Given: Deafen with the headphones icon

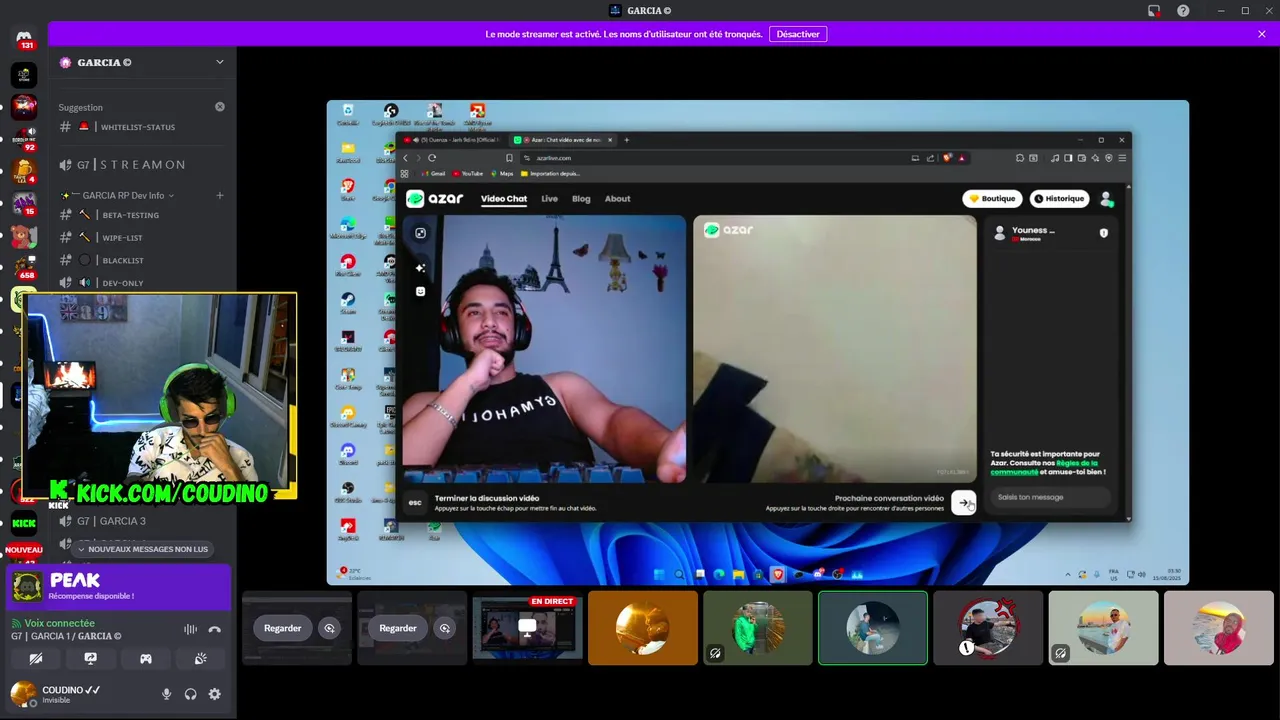Looking at the screenshot, I should (190, 694).
